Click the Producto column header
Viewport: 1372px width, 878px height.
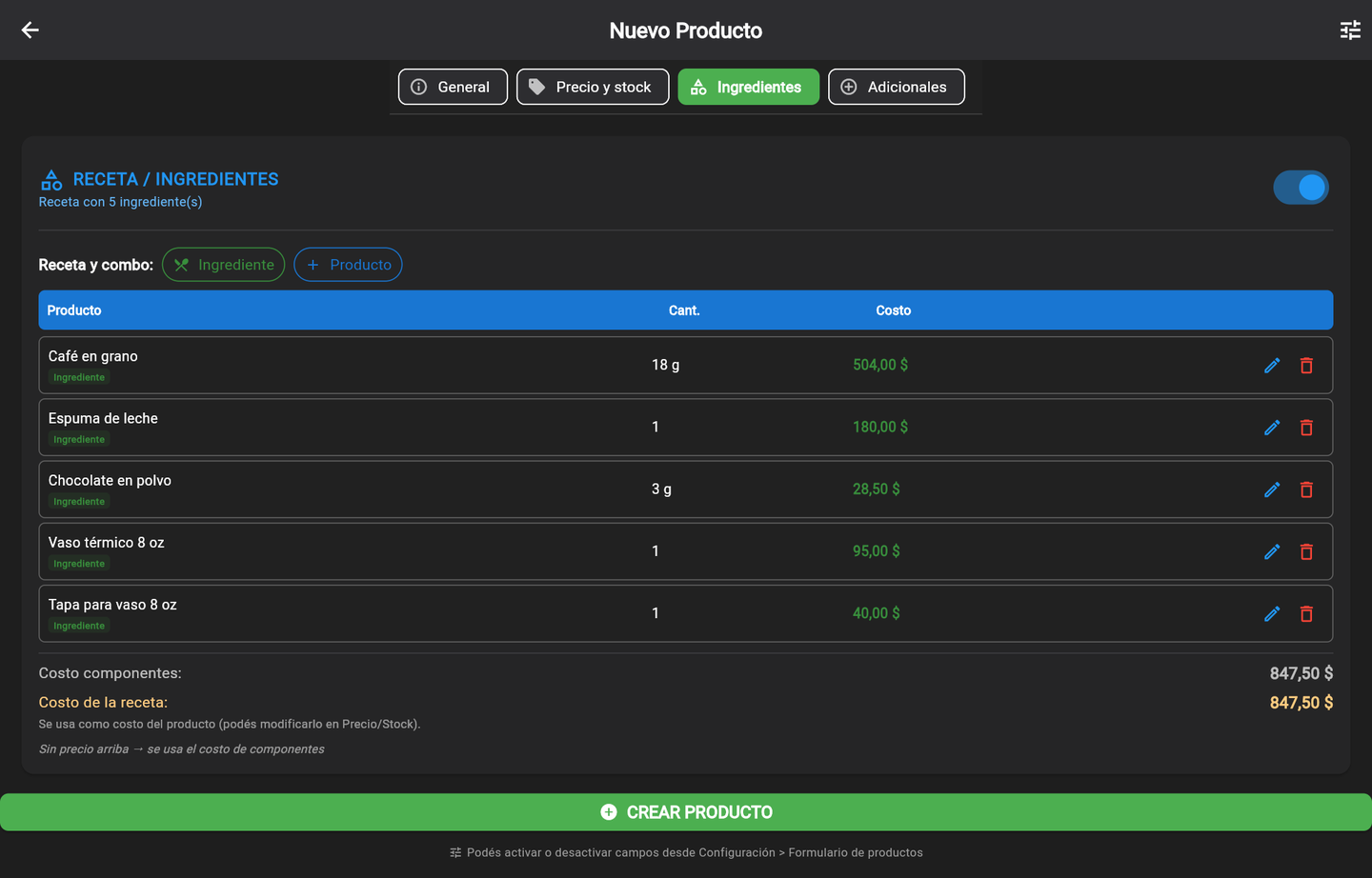pos(74,310)
